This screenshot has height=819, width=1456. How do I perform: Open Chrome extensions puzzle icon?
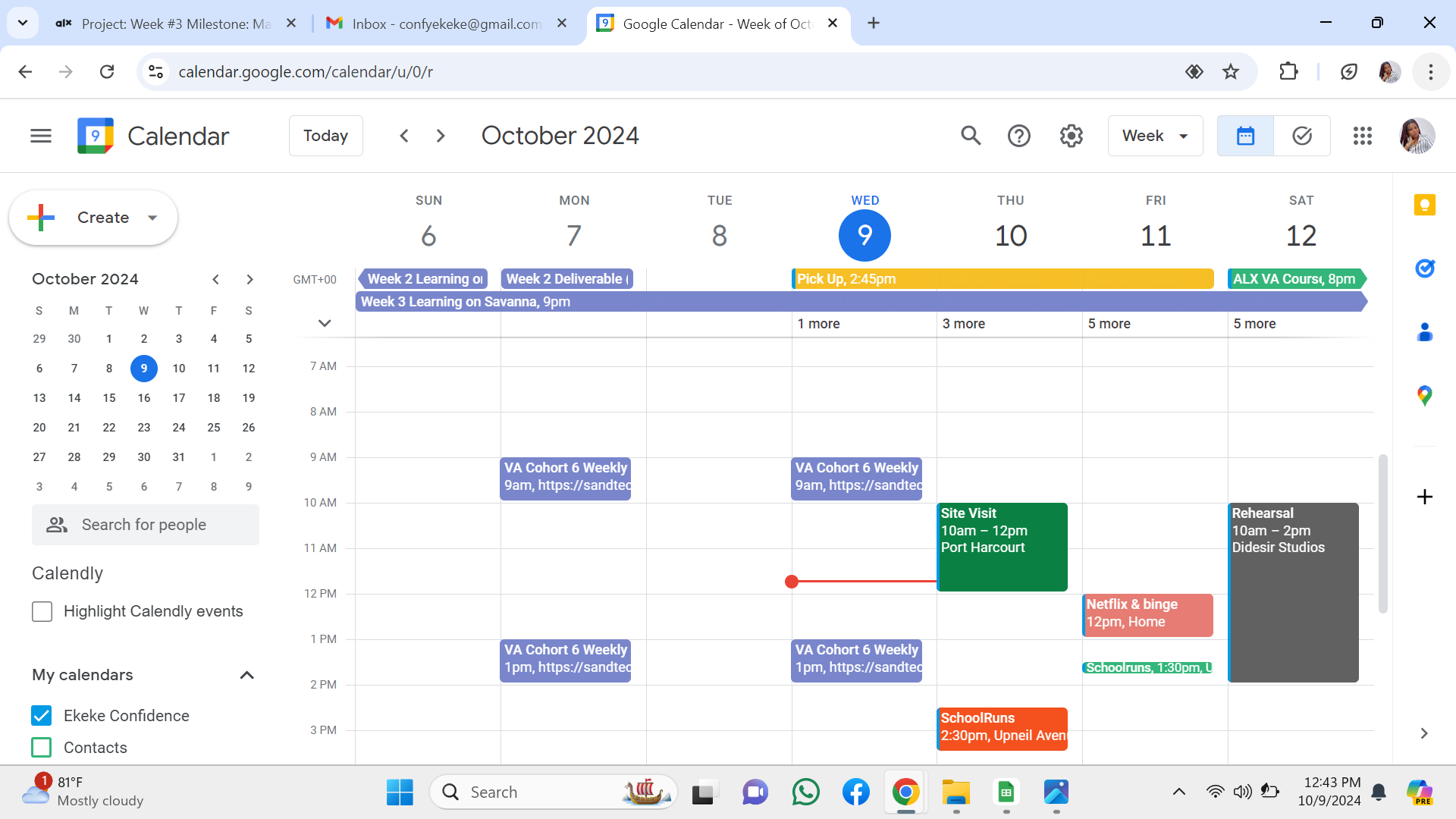(x=1288, y=71)
